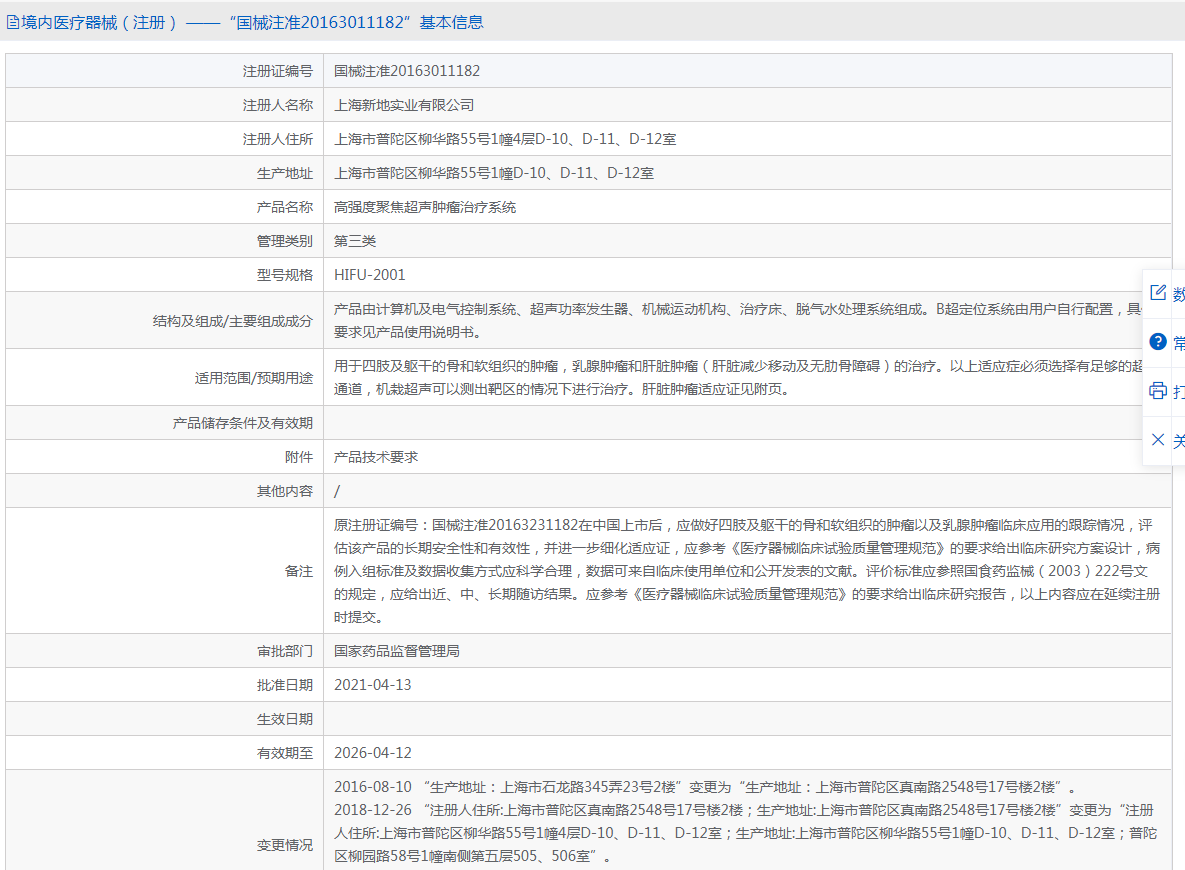
Task: Click product name 高强度聚焦超声肿瘤治疗系统
Action: point(425,207)
